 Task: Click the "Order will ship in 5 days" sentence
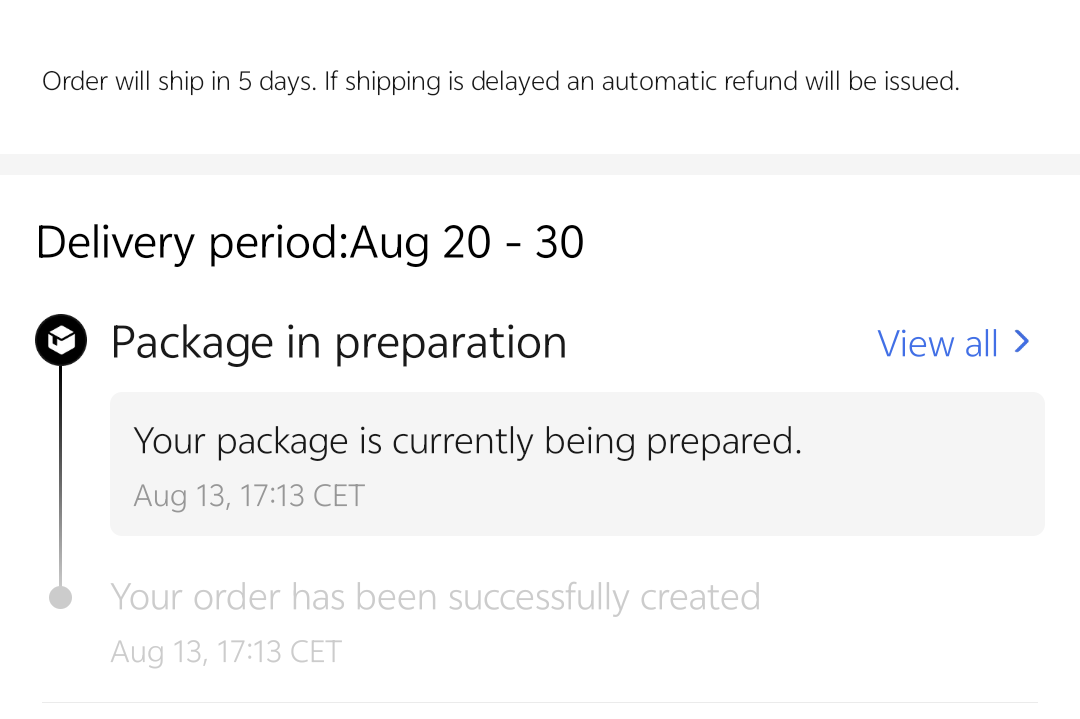pyautogui.click(x=178, y=82)
